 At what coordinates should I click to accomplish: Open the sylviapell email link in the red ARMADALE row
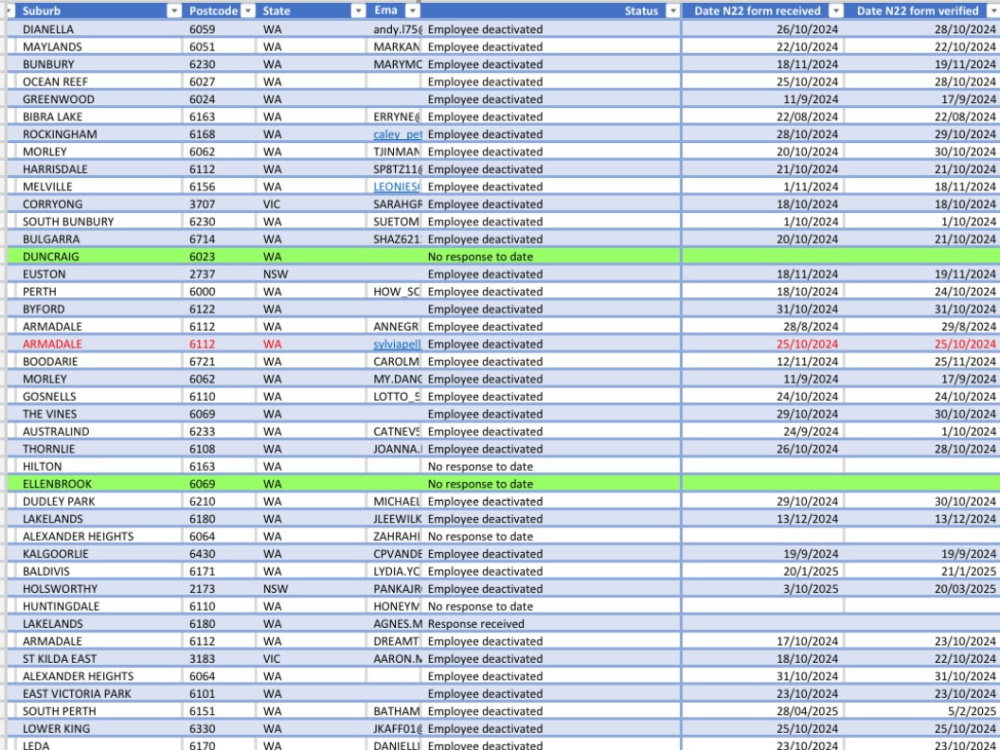click(397, 344)
